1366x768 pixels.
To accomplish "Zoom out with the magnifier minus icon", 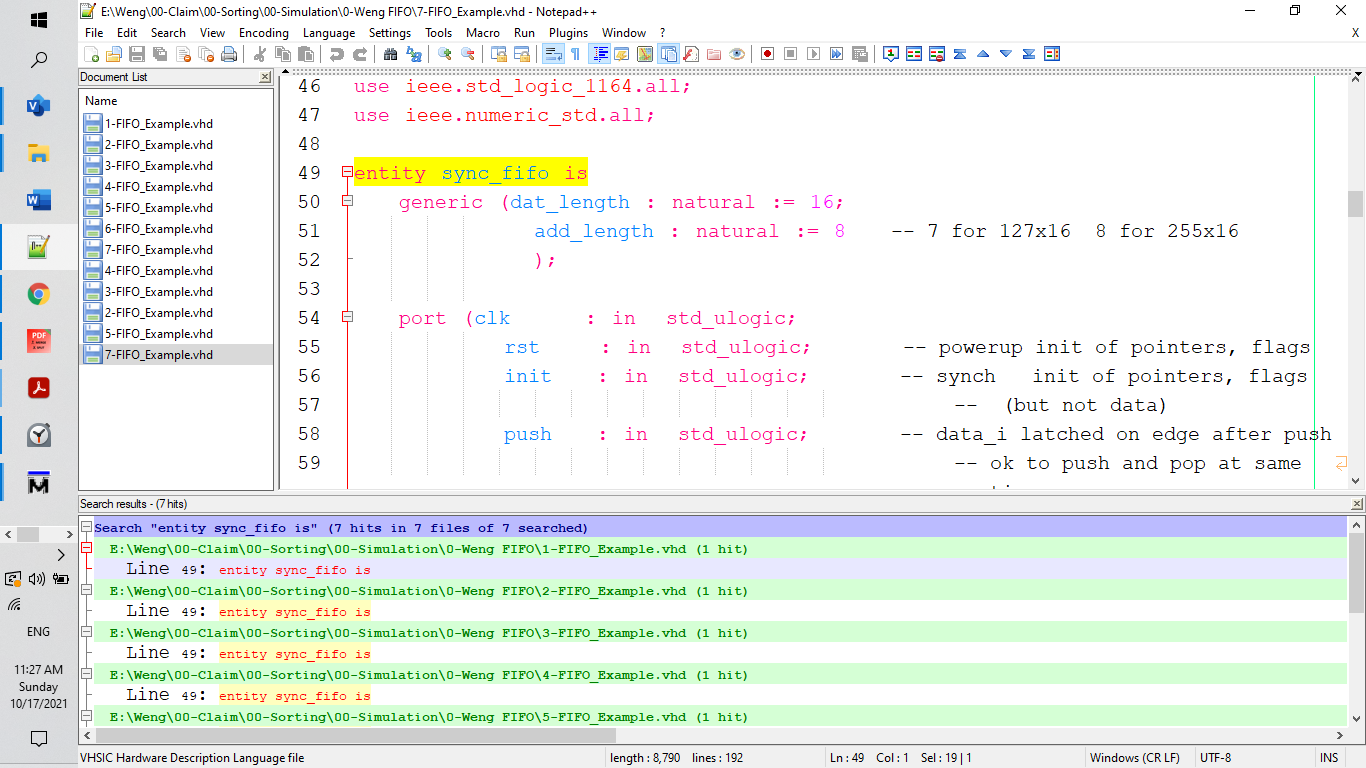I will click(x=468, y=54).
